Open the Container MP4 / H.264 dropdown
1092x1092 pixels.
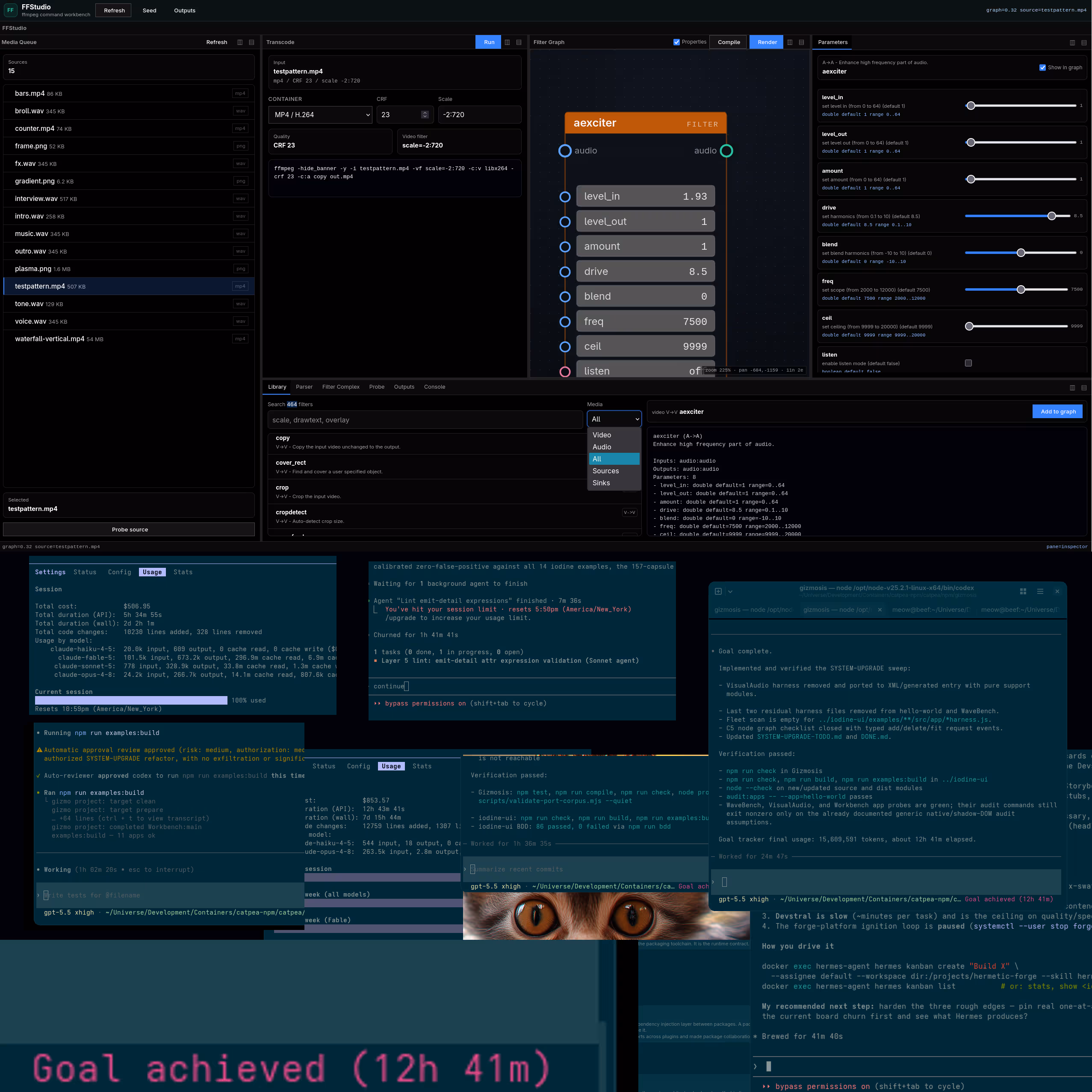click(x=321, y=115)
